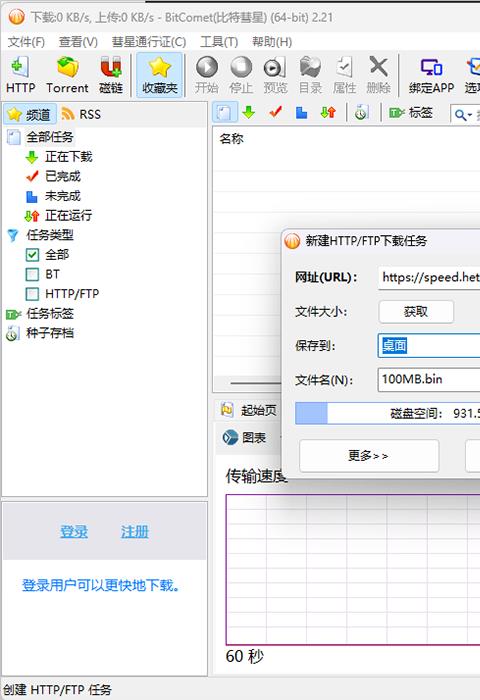Open a Torrent file via toolbar
Screen dimensions: 480x700
click(67, 75)
